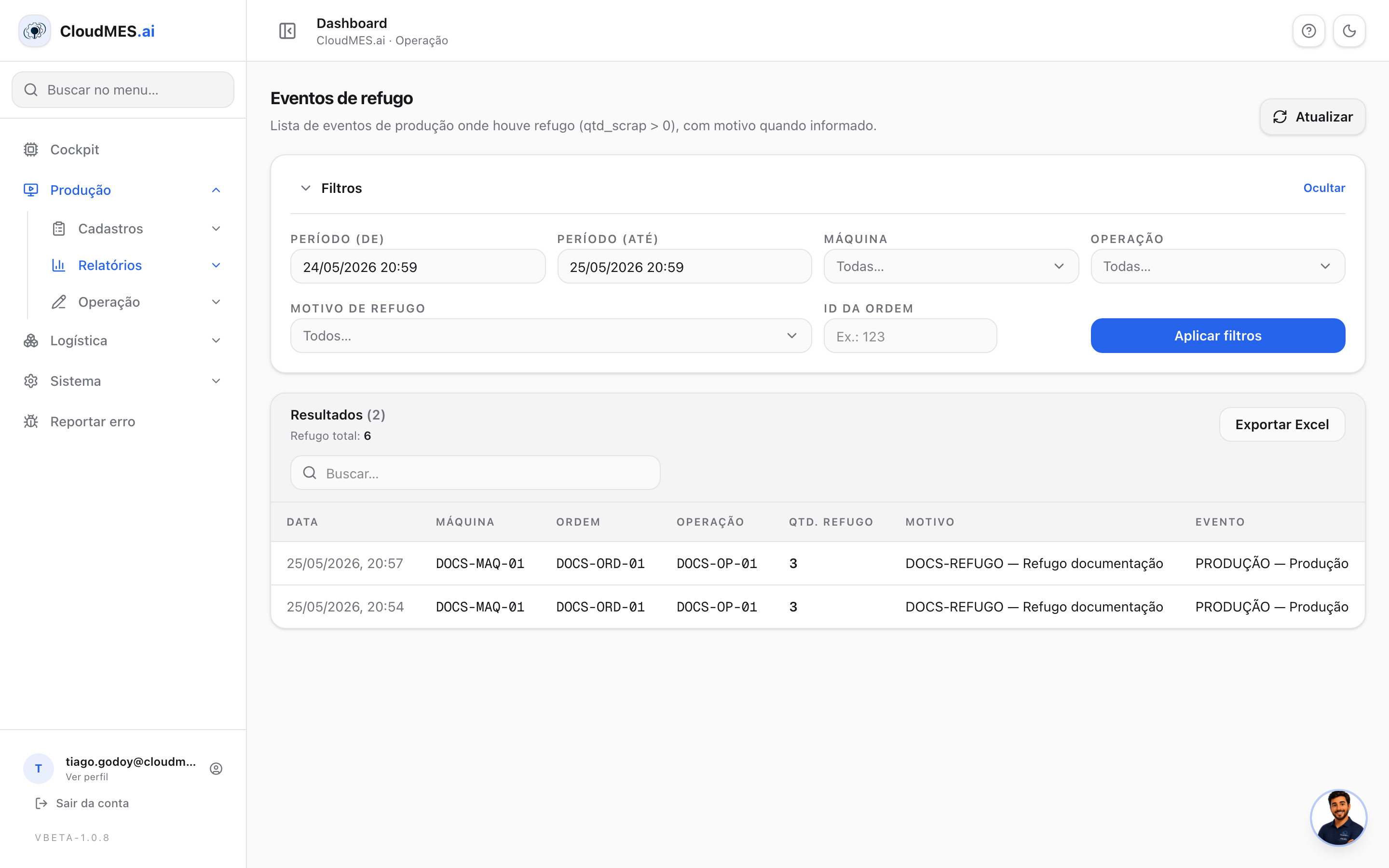Open the Cockpit menu item

tap(123, 150)
